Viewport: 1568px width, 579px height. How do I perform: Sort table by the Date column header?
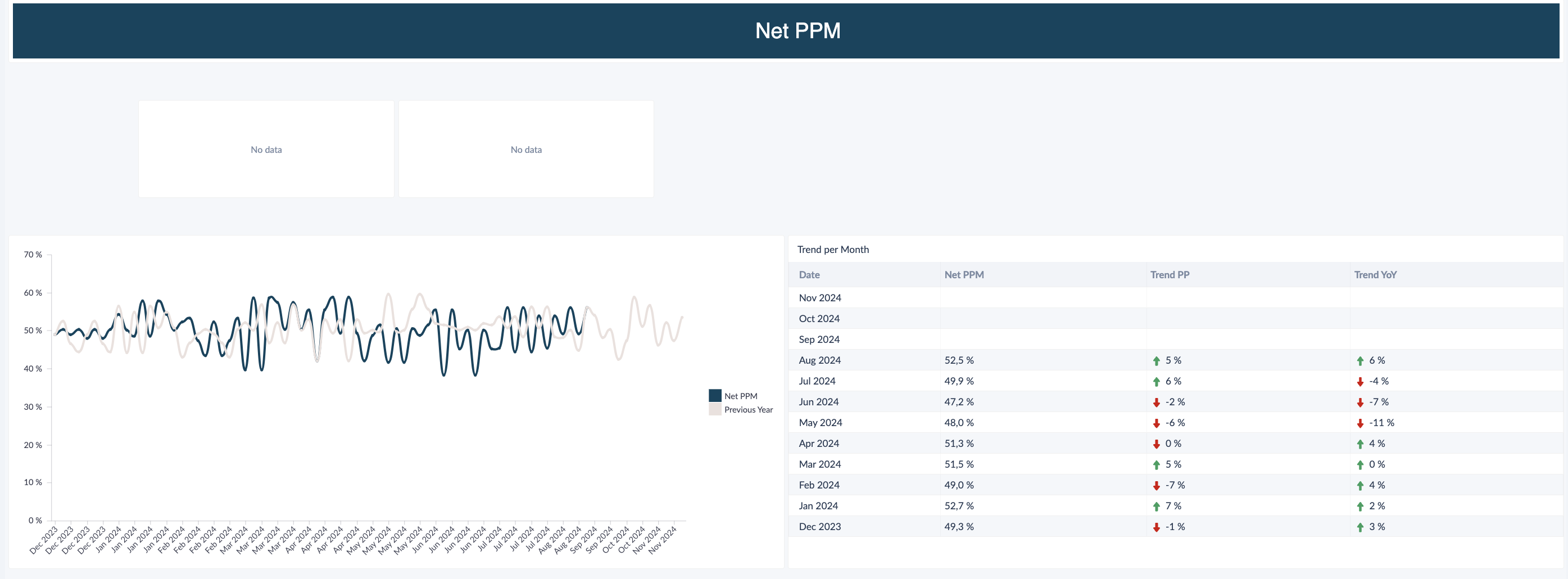[x=809, y=274]
